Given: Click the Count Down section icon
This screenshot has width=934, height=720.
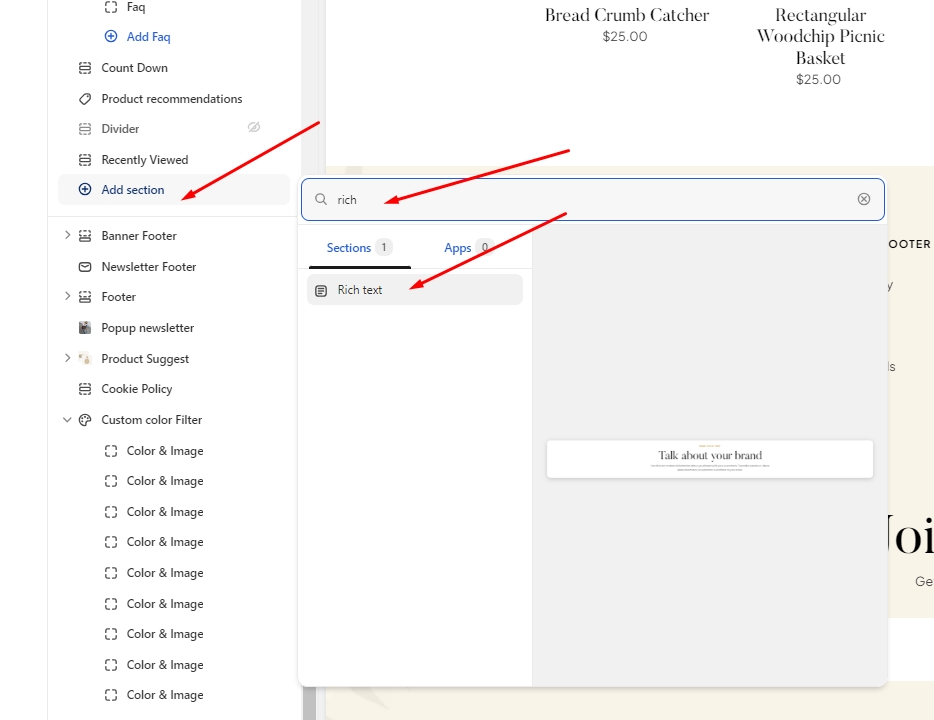Looking at the screenshot, I should coord(85,68).
